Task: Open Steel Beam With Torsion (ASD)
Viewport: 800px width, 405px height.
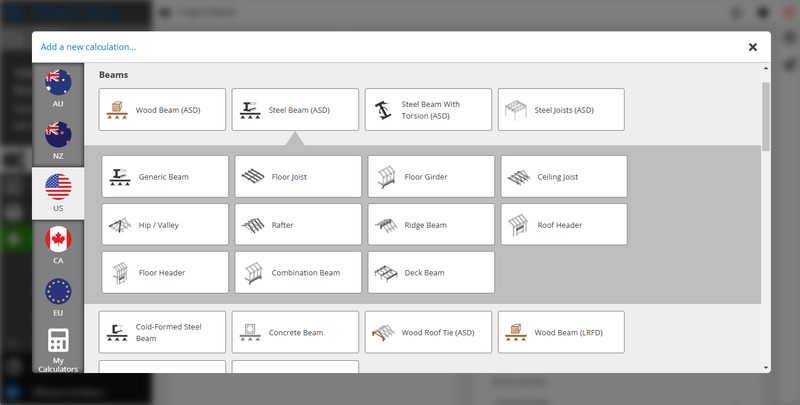Action: coord(429,110)
